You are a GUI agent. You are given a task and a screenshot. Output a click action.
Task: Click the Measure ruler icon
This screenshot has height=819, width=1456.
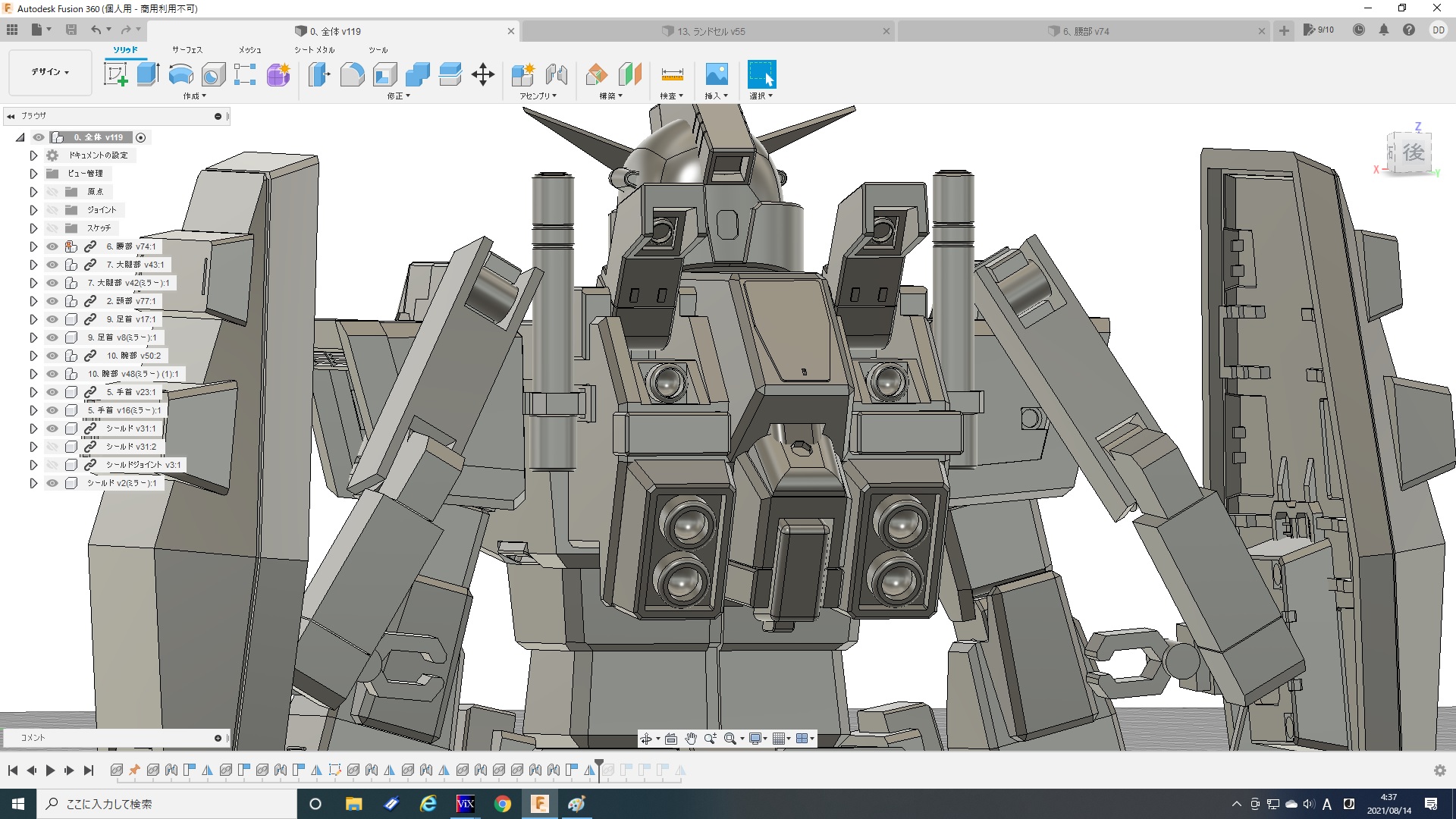[x=672, y=74]
